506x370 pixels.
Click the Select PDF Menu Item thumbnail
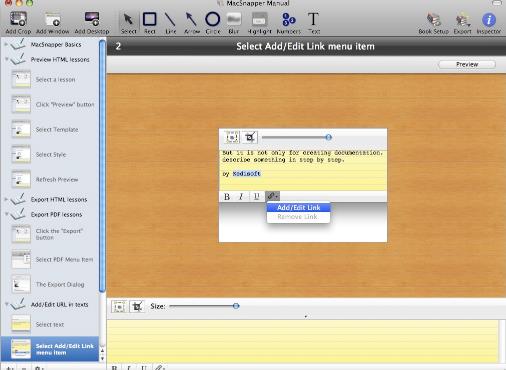point(21,259)
